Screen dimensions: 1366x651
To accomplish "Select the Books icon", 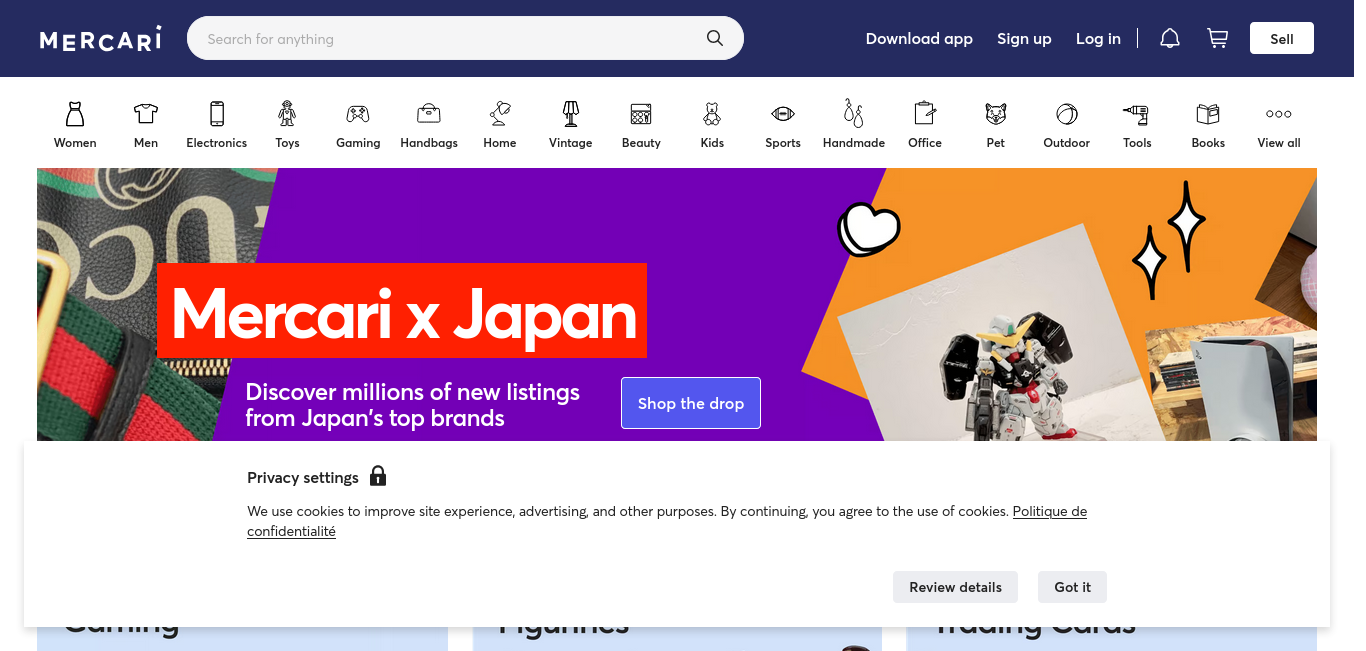I will tap(1208, 113).
